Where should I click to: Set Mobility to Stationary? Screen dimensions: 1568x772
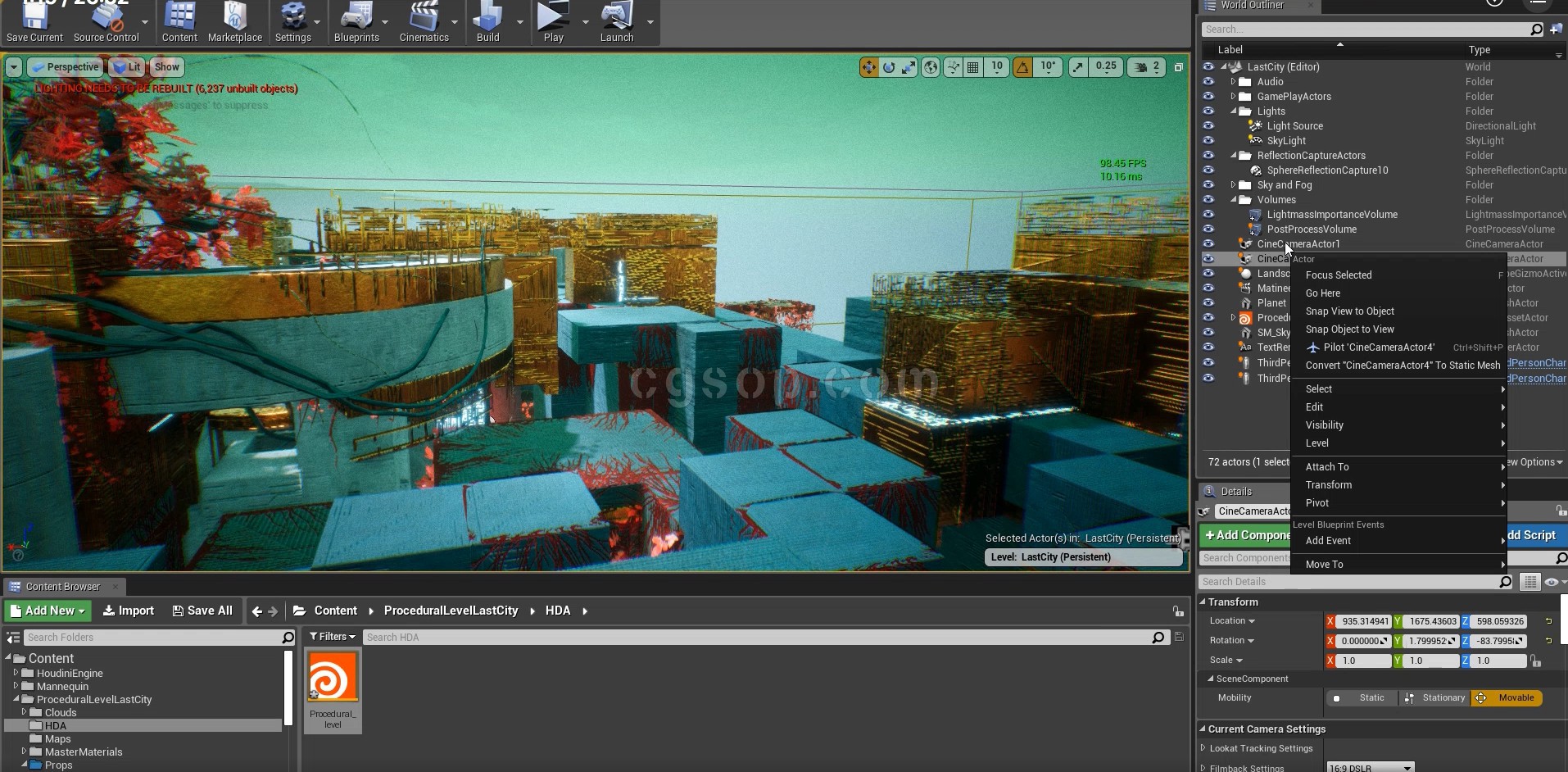1434,698
